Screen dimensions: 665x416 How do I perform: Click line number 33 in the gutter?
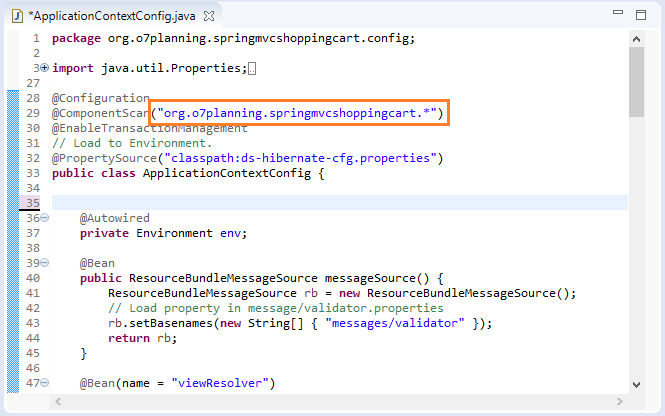point(33,173)
